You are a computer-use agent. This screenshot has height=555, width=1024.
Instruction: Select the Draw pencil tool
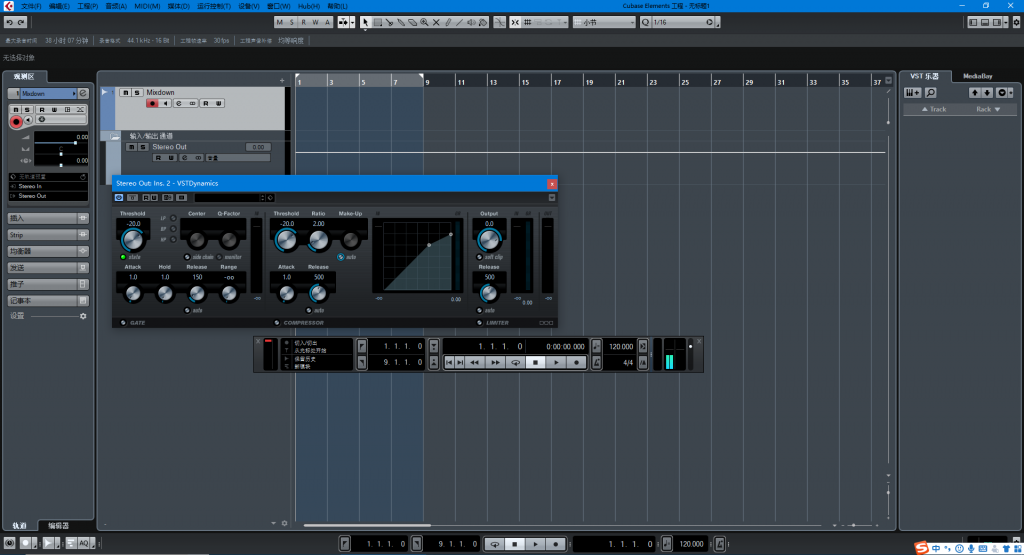[448, 22]
